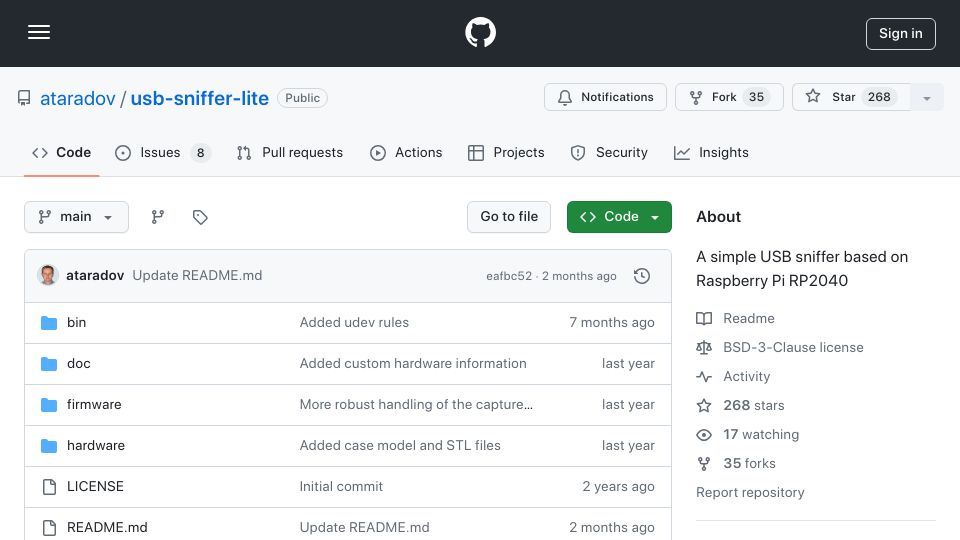Open the ataradov owner profile link
Viewport: 960px width, 540px height.
pyautogui.click(x=78, y=99)
